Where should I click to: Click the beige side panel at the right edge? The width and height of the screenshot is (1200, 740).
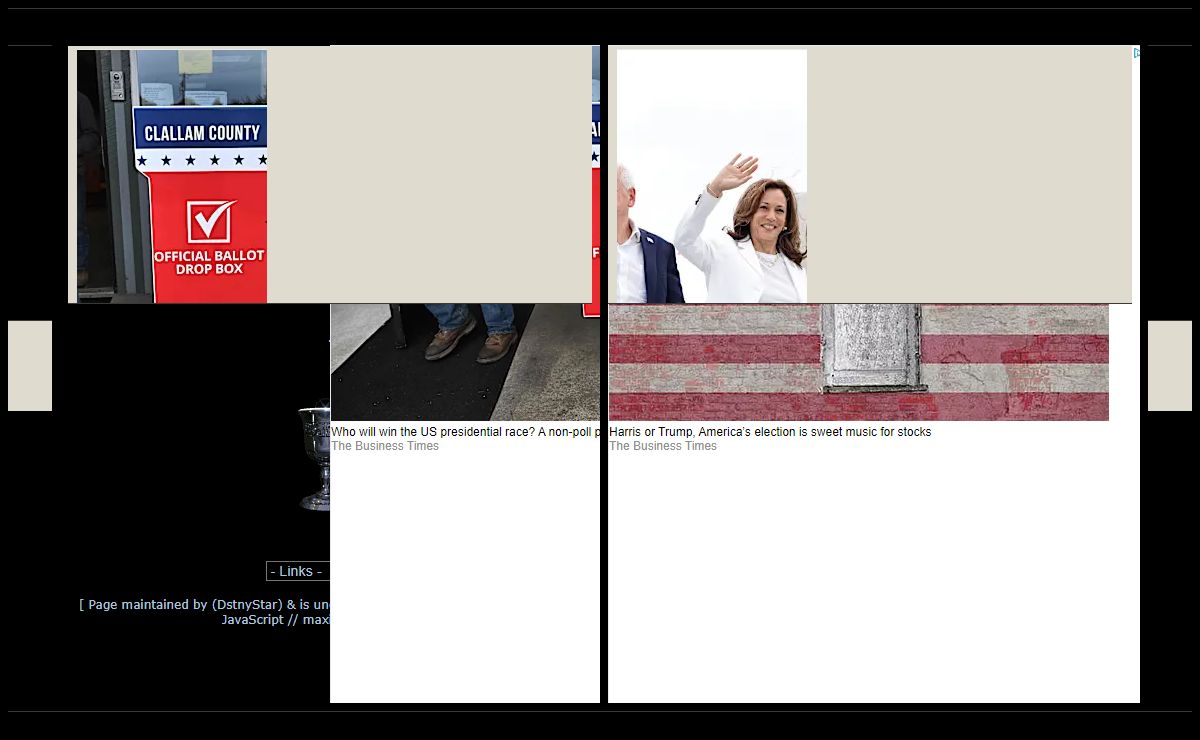[1169, 366]
